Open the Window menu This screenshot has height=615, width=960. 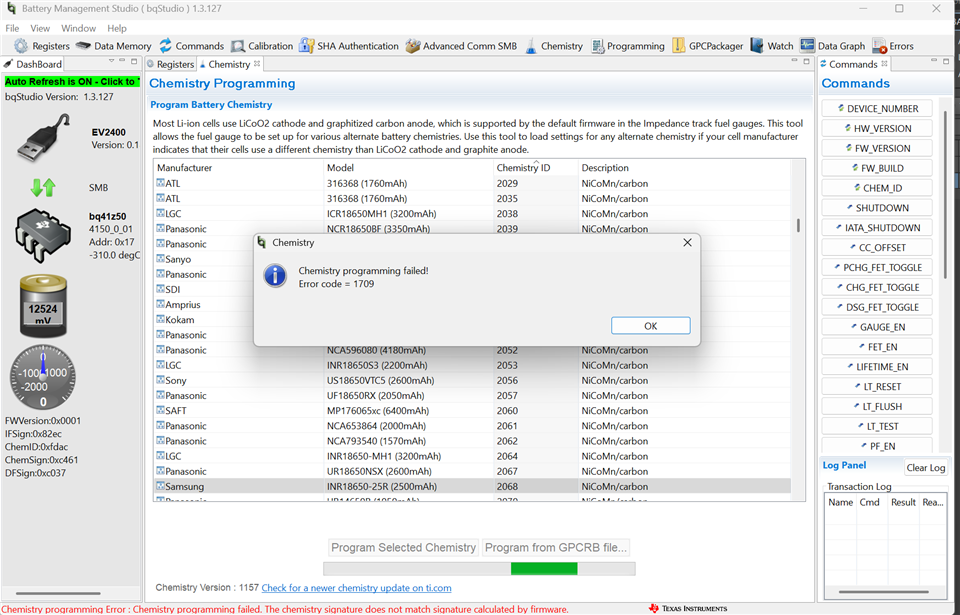78,28
